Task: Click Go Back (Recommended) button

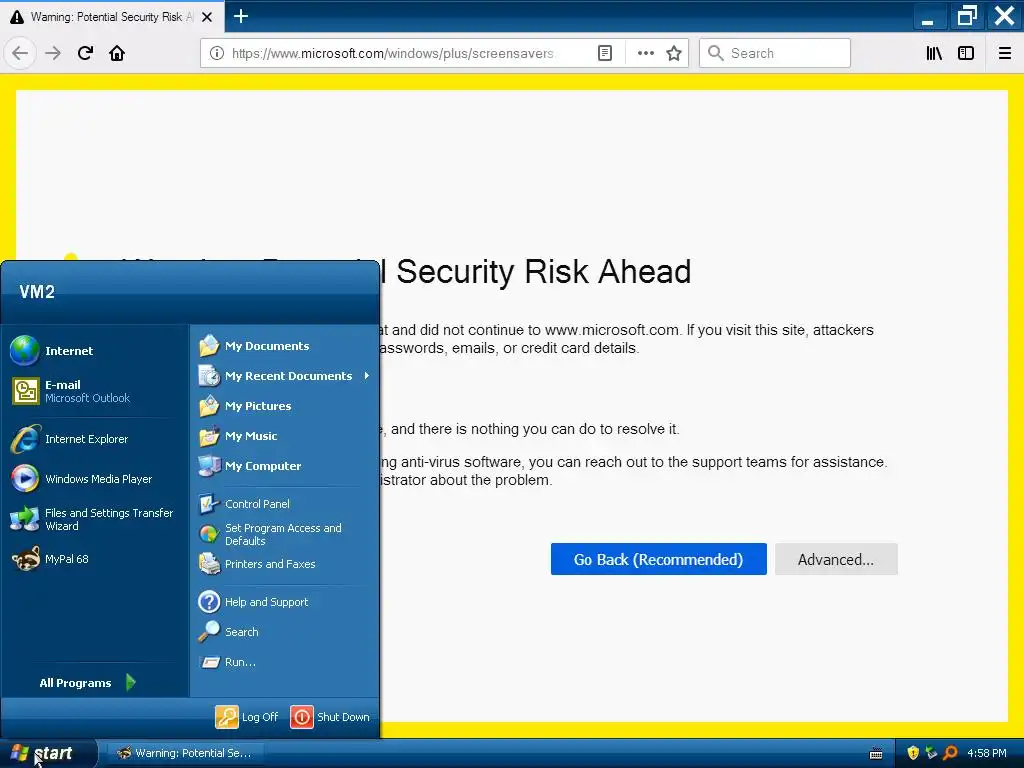Action: click(658, 559)
